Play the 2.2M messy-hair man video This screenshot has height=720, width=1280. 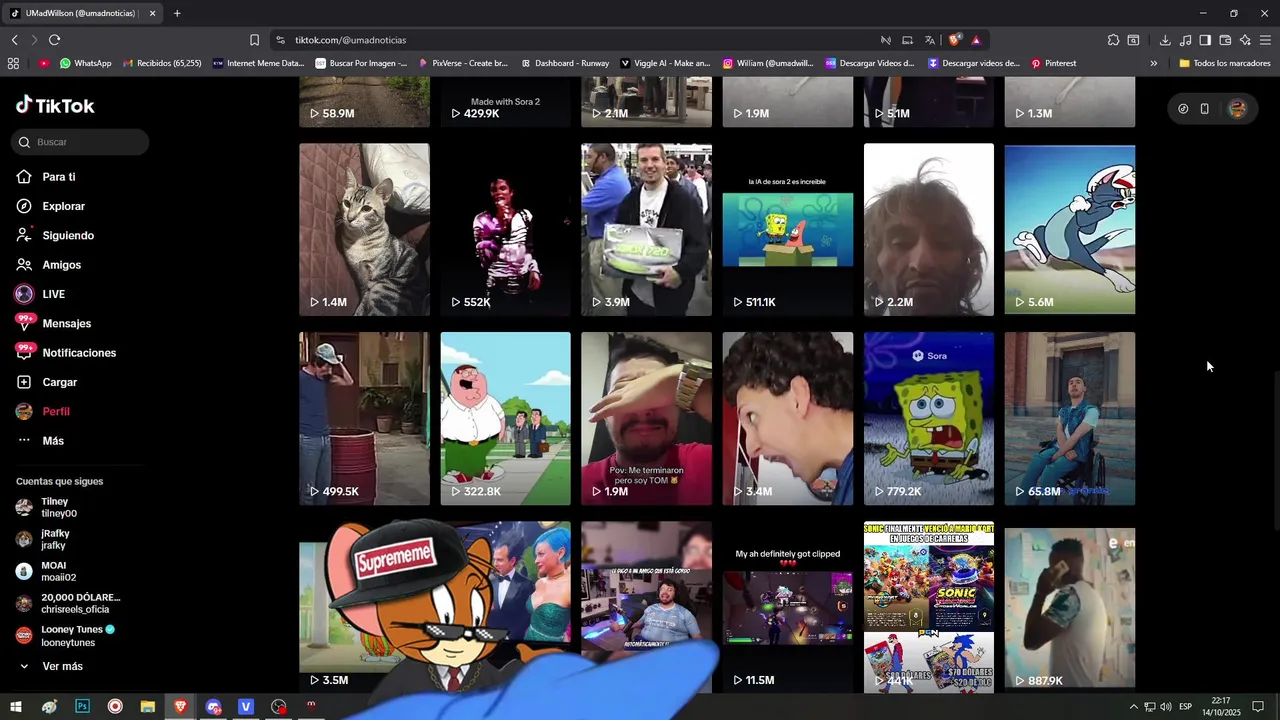[929, 229]
